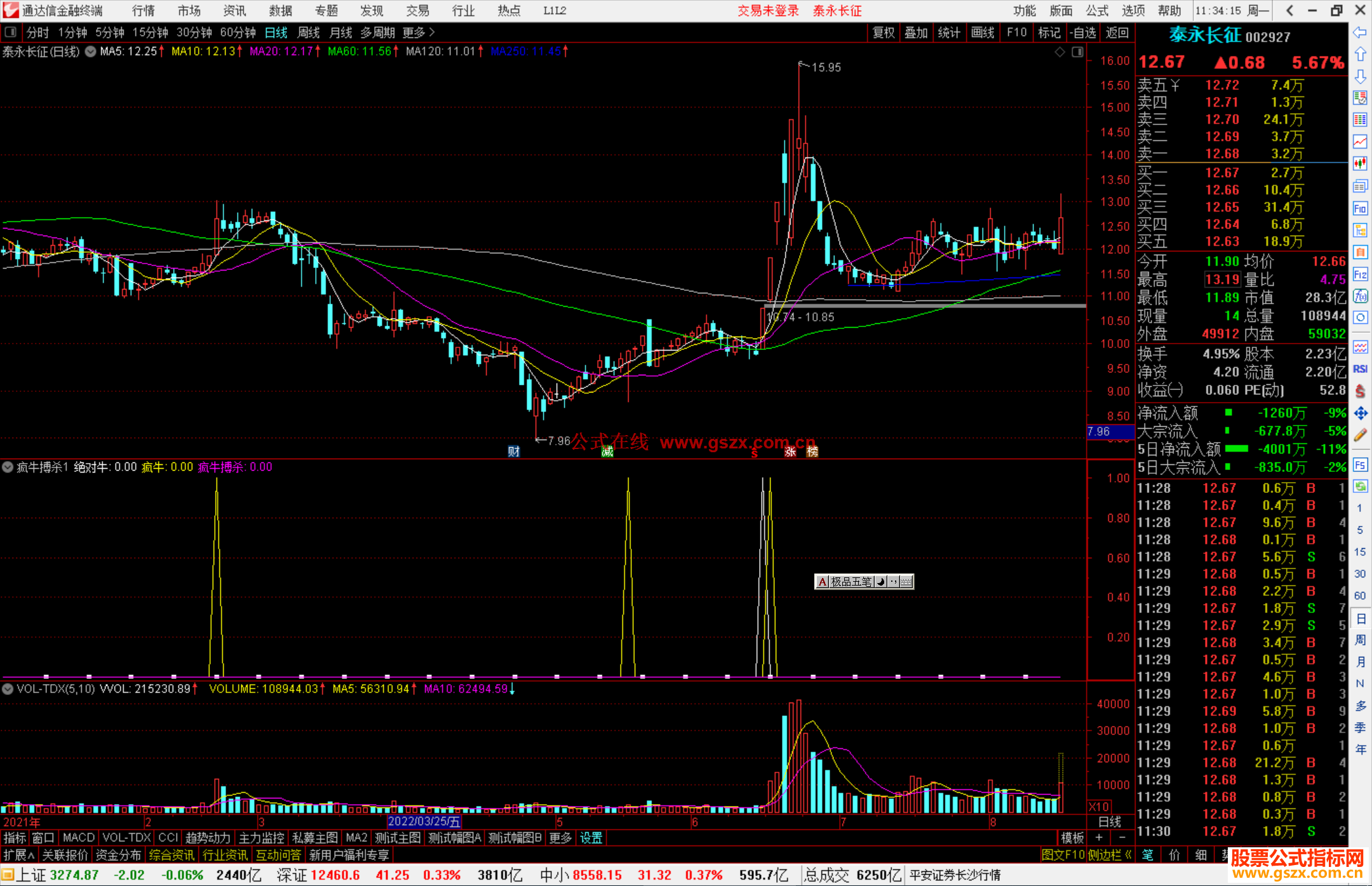Select weekly 周 period in right sidebar
The width and height of the screenshot is (1372, 886).
tap(1360, 640)
